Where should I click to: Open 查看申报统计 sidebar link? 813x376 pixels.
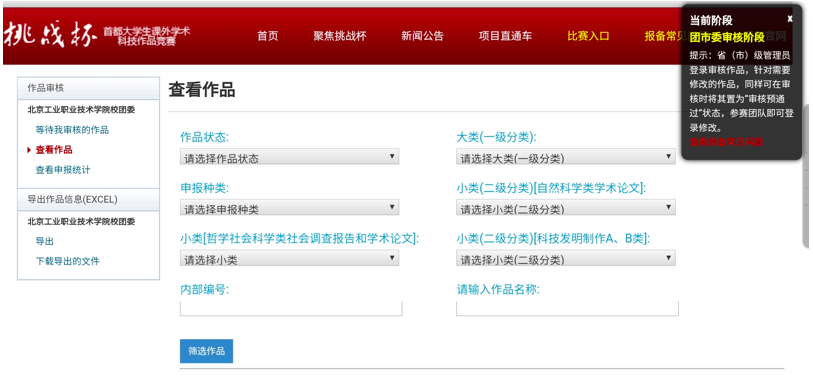(63, 170)
